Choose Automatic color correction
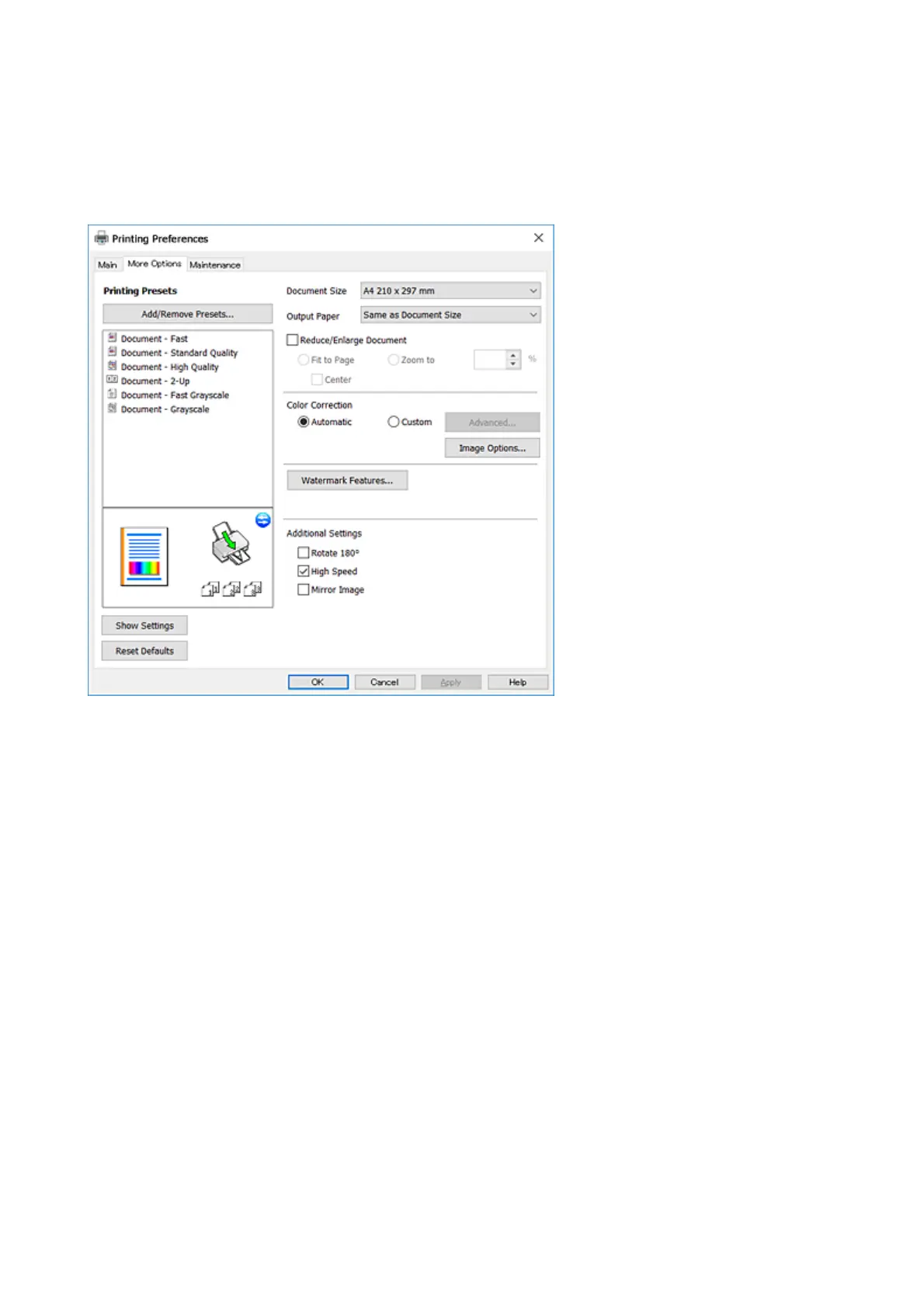 point(304,422)
